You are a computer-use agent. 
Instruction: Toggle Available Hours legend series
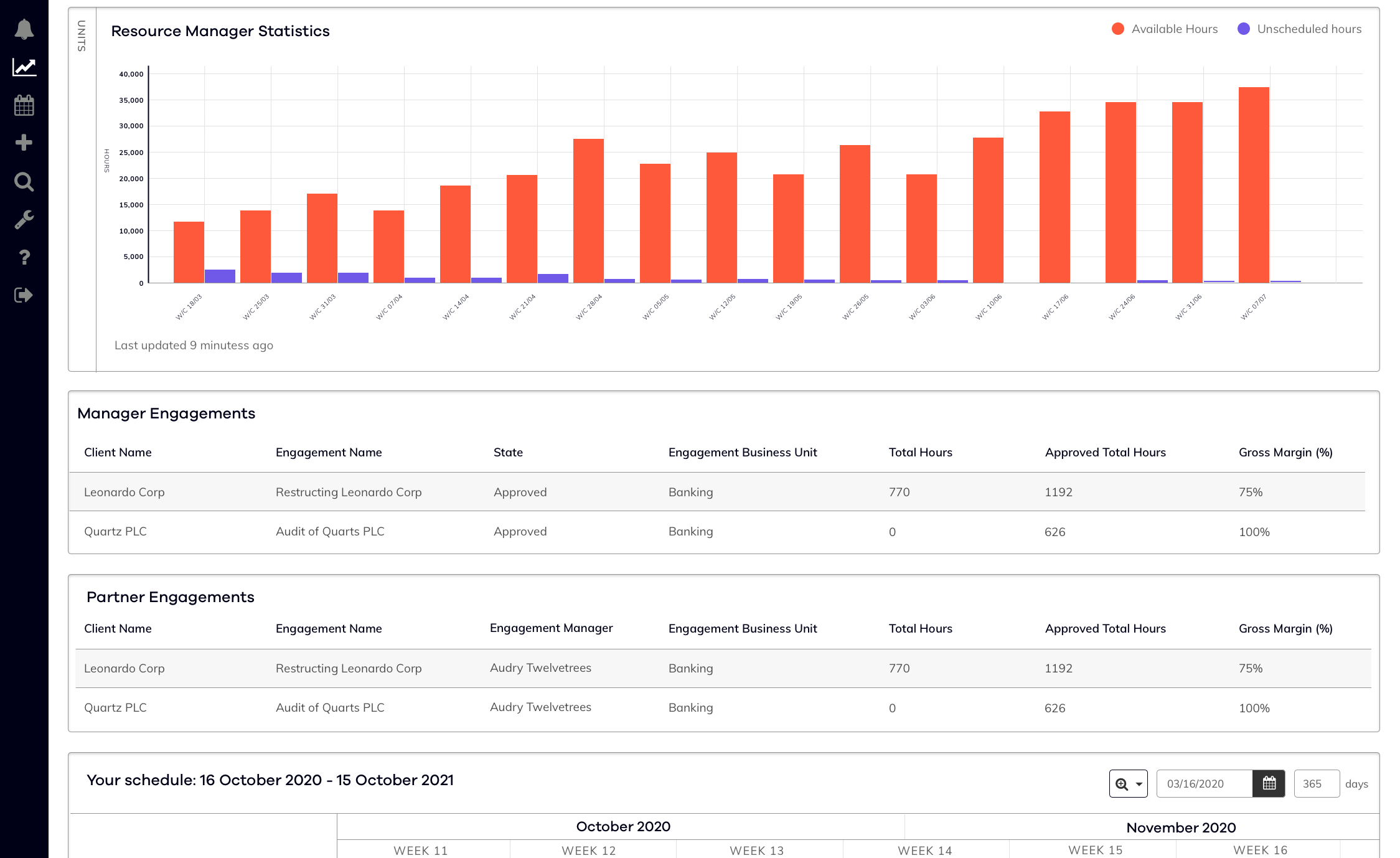click(1165, 29)
